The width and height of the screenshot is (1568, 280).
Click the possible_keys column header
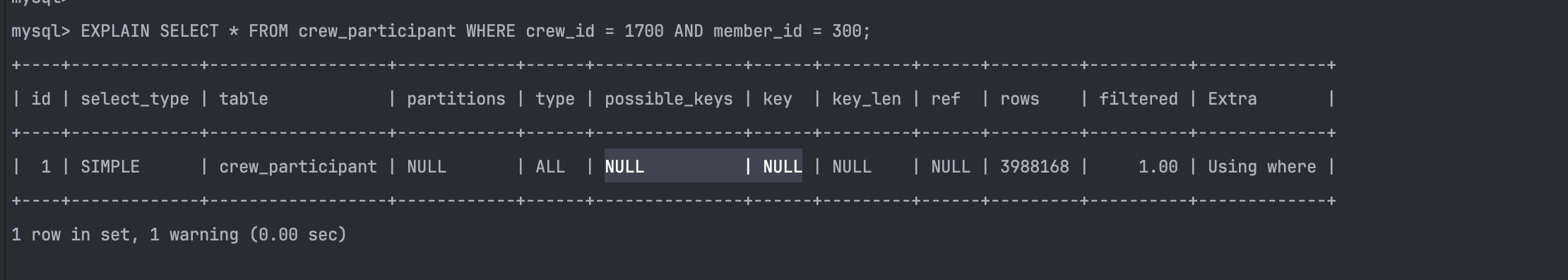coord(669,99)
